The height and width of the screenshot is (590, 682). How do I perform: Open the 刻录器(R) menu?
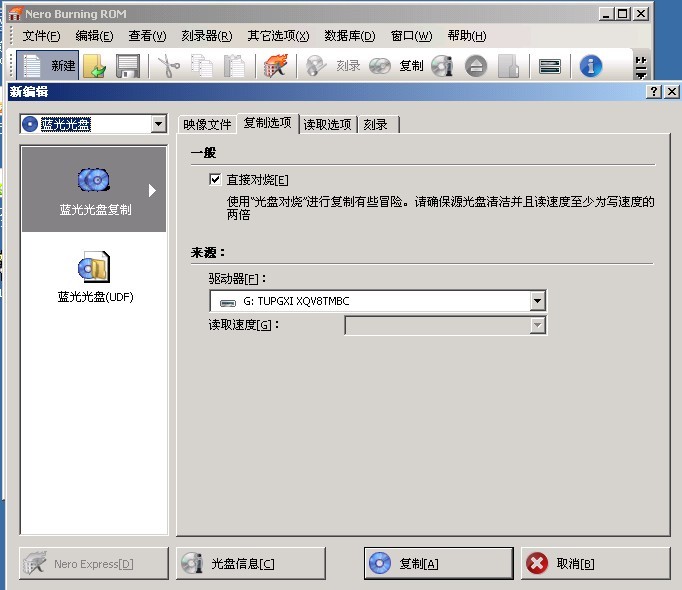[207, 36]
